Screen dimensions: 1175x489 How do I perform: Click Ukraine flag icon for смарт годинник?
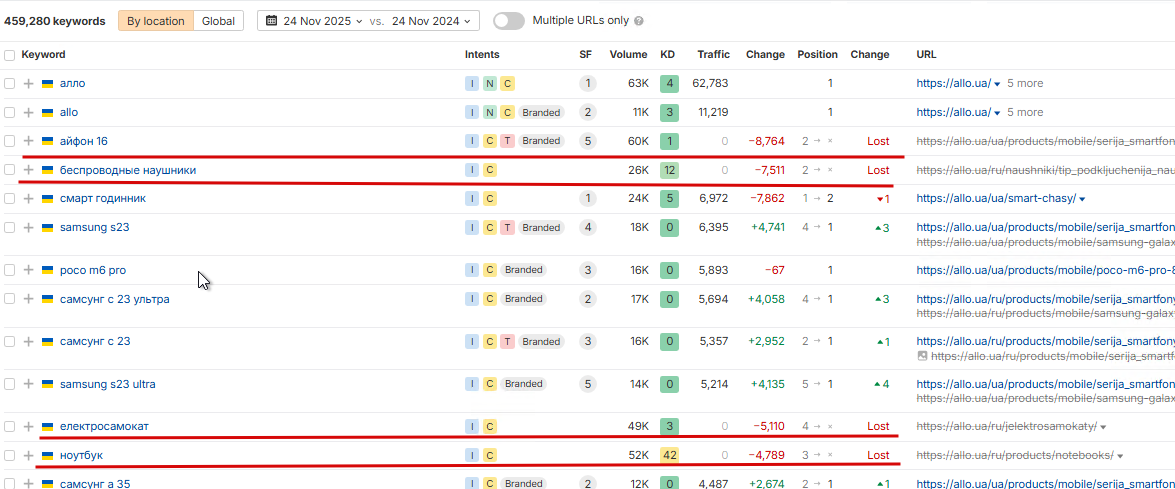(47, 198)
